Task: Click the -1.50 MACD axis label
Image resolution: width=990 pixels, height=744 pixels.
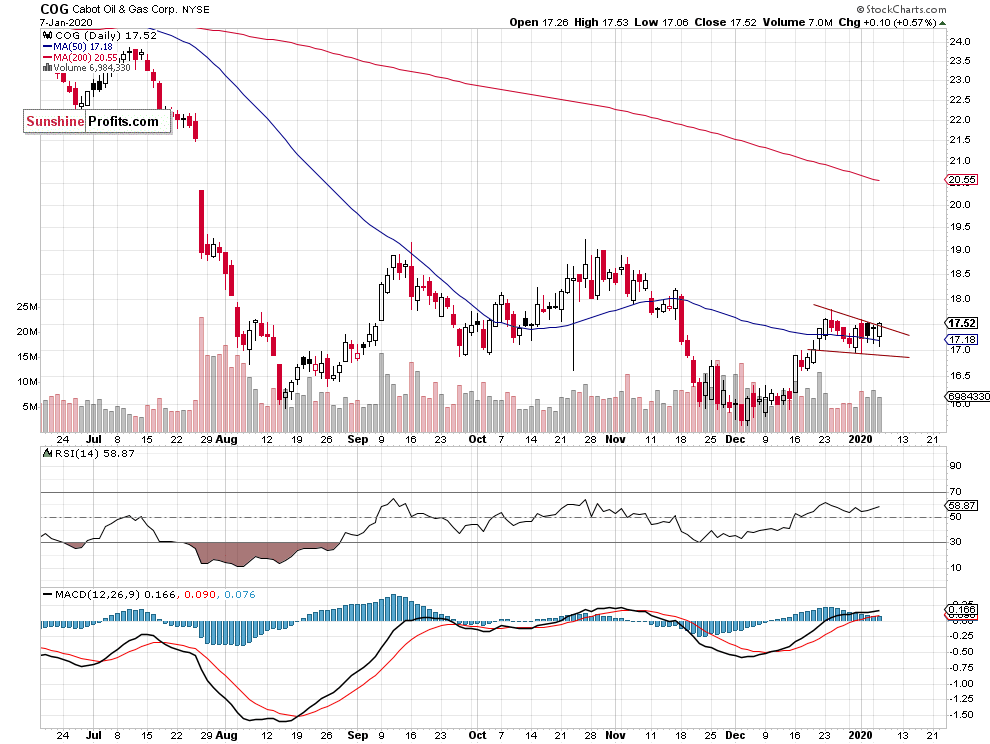Action: (x=960, y=715)
